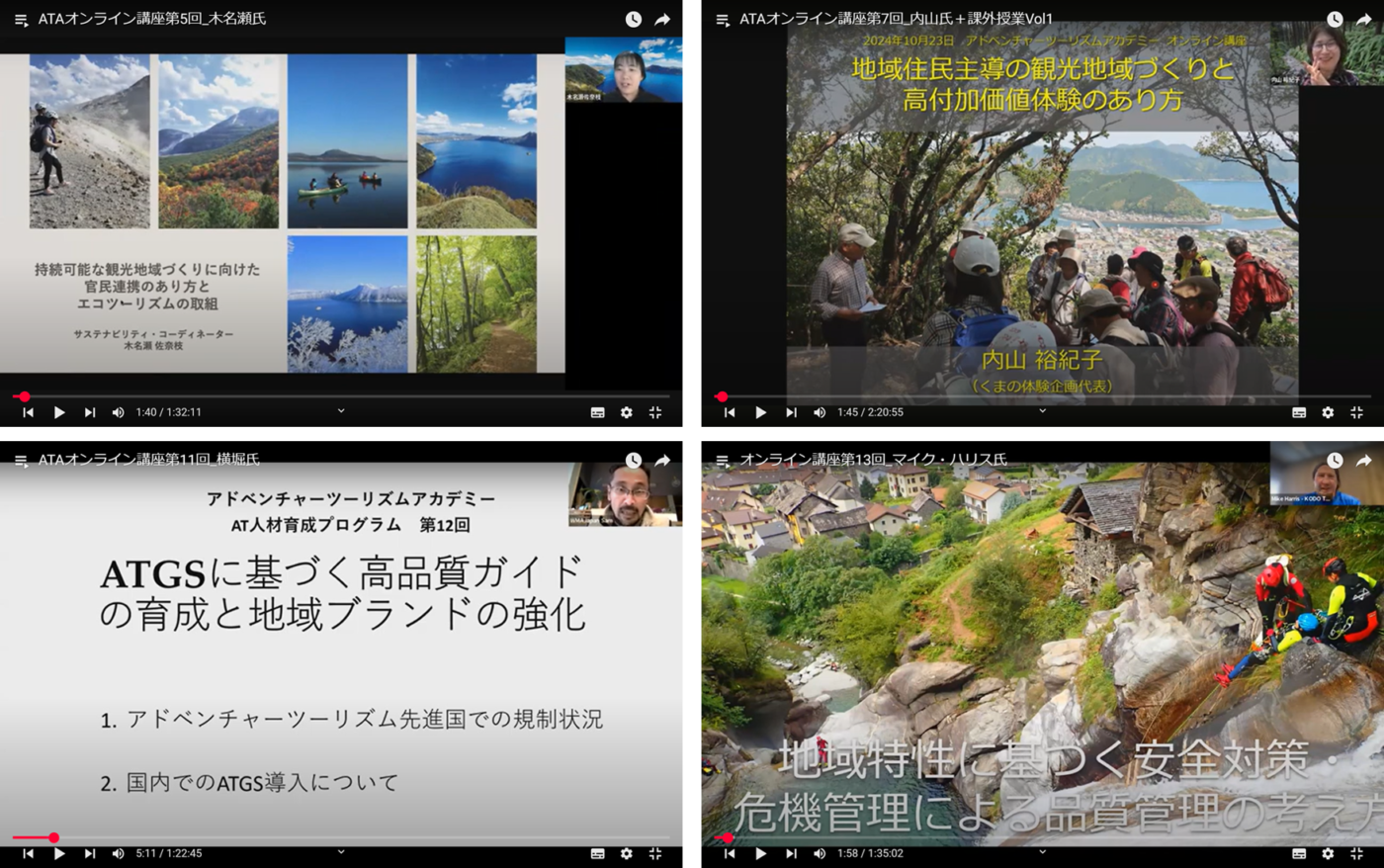Toggle subtitles in 第7回_内山氏 player
Viewport: 1384px width, 868px height.
point(1299,412)
